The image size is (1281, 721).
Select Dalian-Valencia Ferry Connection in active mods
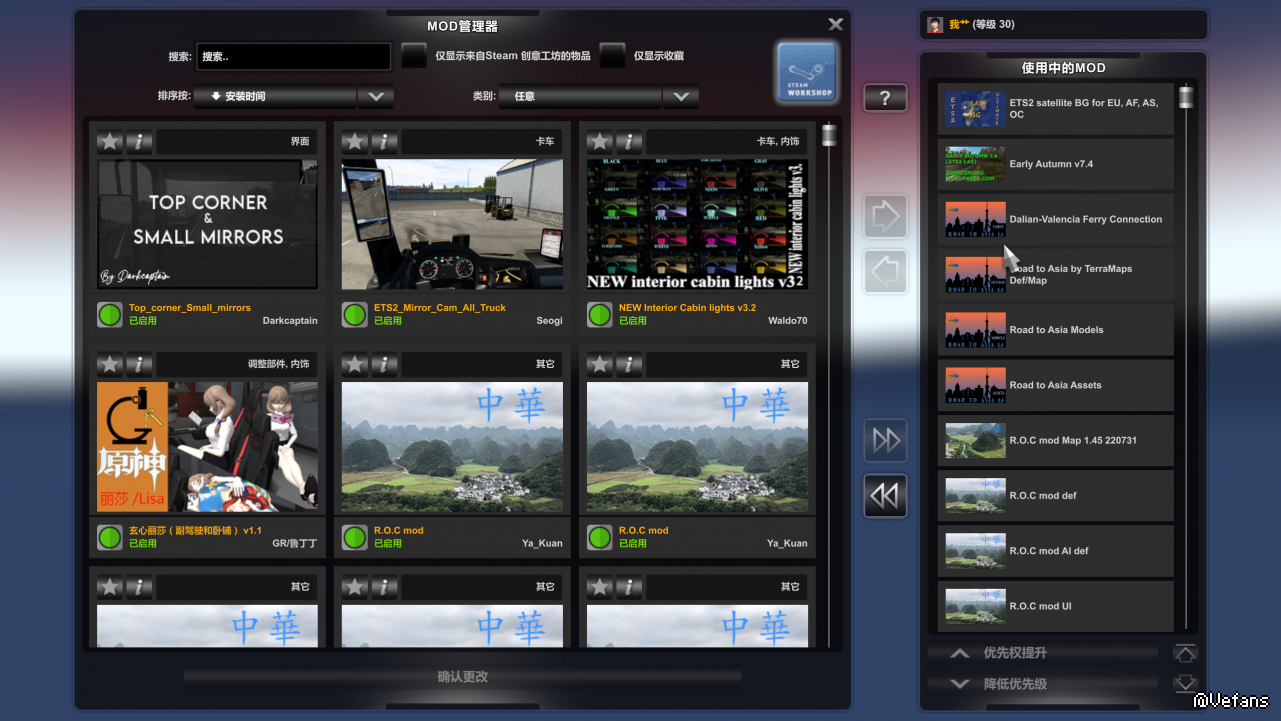(x=1055, y=220)
